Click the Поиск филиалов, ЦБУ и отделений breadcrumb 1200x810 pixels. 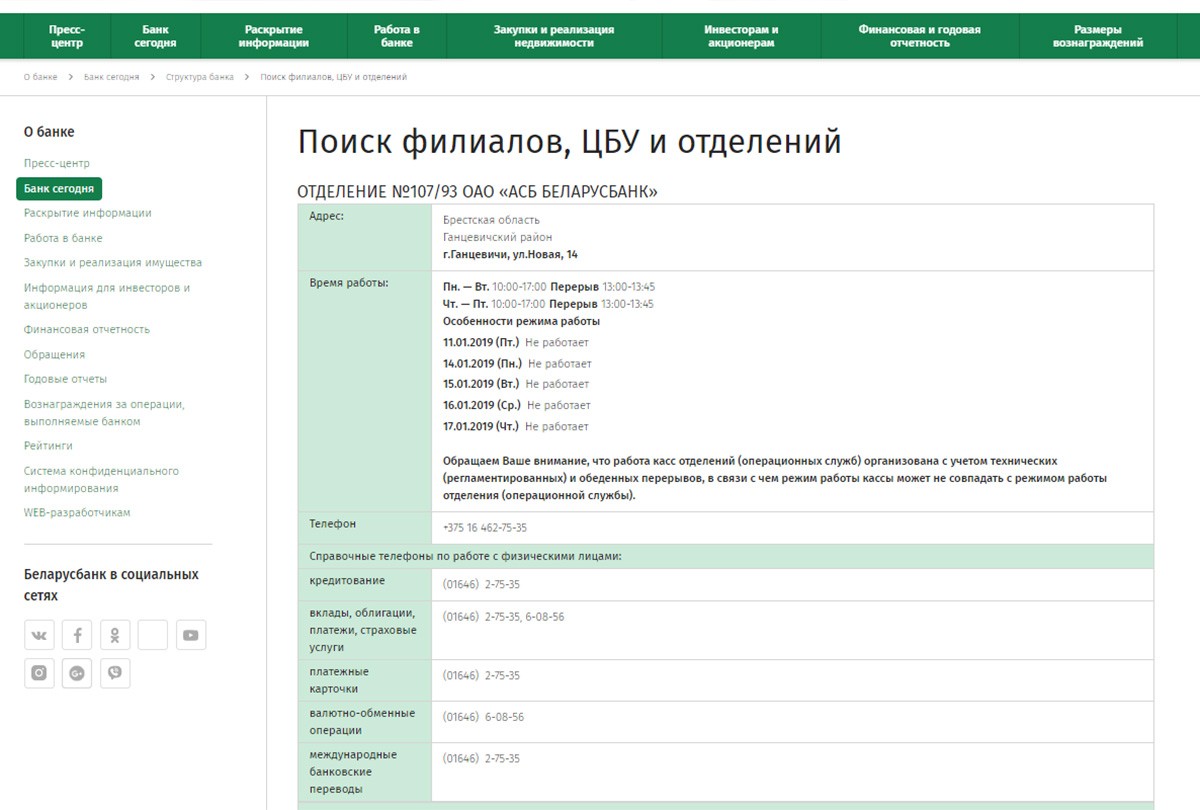click(x=333, y=77)
